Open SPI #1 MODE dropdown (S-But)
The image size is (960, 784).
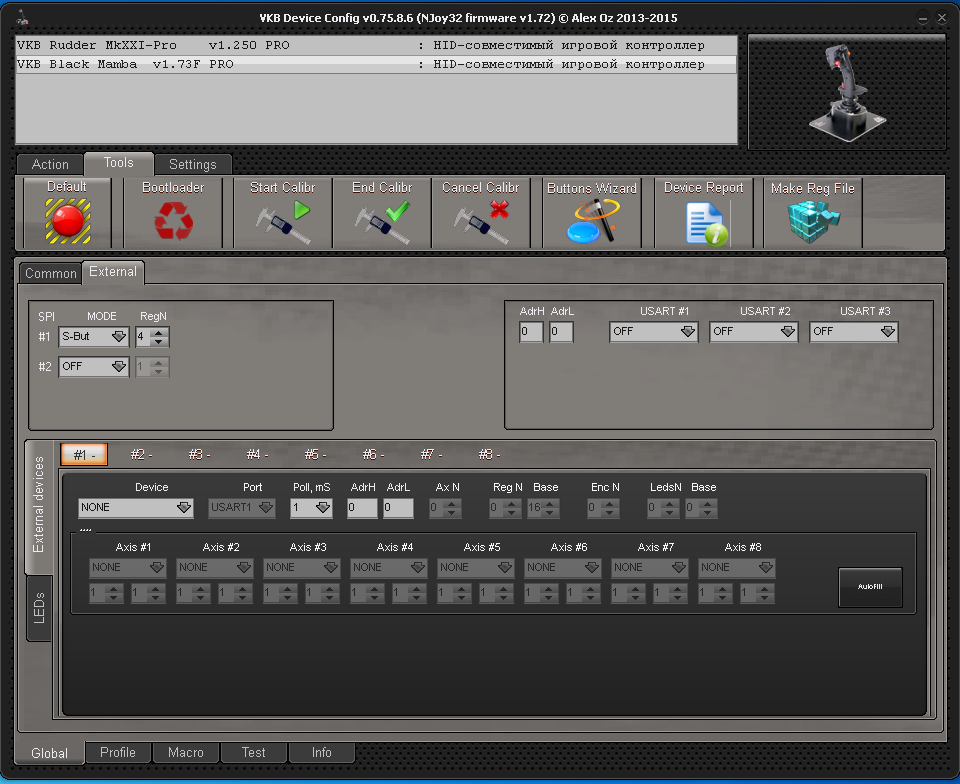[x=94, y=336]
